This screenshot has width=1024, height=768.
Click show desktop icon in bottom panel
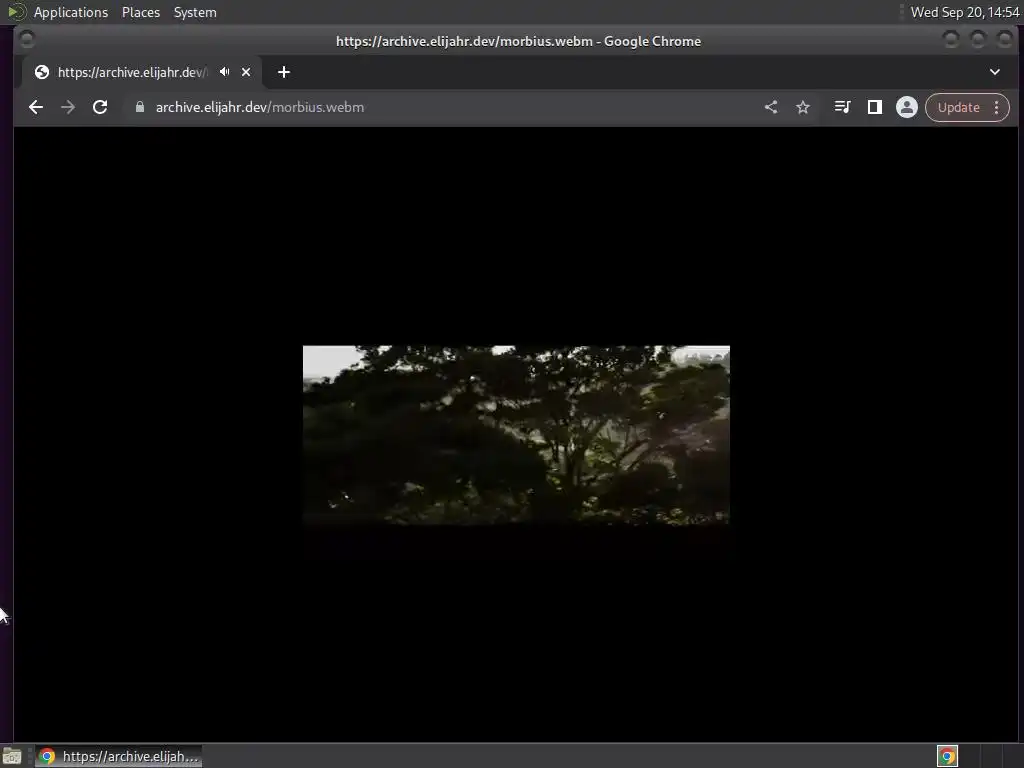tap(12, 756)
